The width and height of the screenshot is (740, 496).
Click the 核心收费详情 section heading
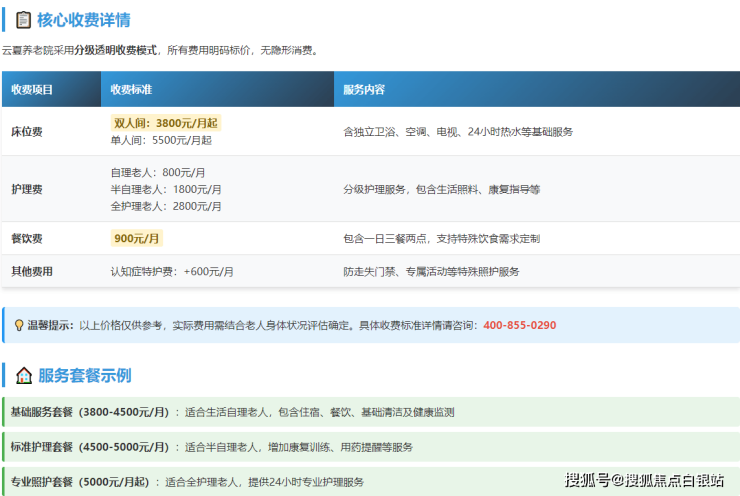click(84, 20)
